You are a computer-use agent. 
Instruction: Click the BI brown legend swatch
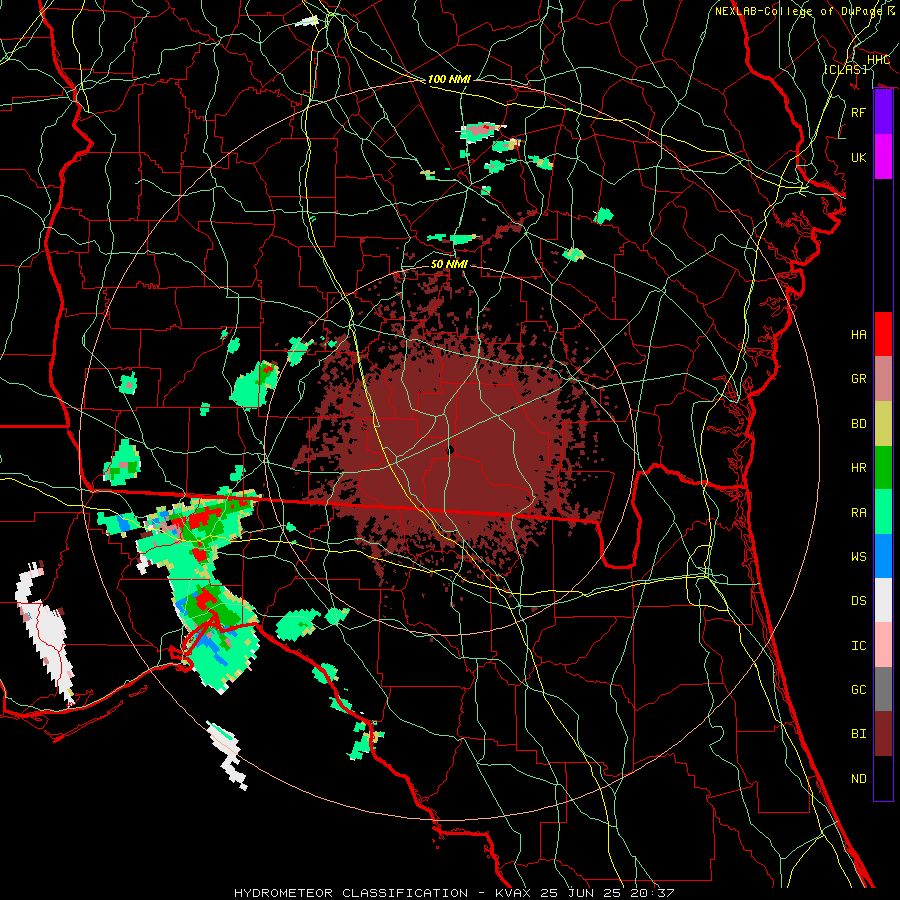pyautogui.click(x=883, y=734)
